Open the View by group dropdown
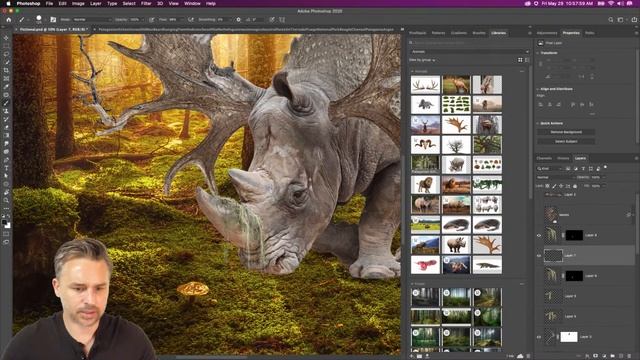 click(x=422, y=60)
